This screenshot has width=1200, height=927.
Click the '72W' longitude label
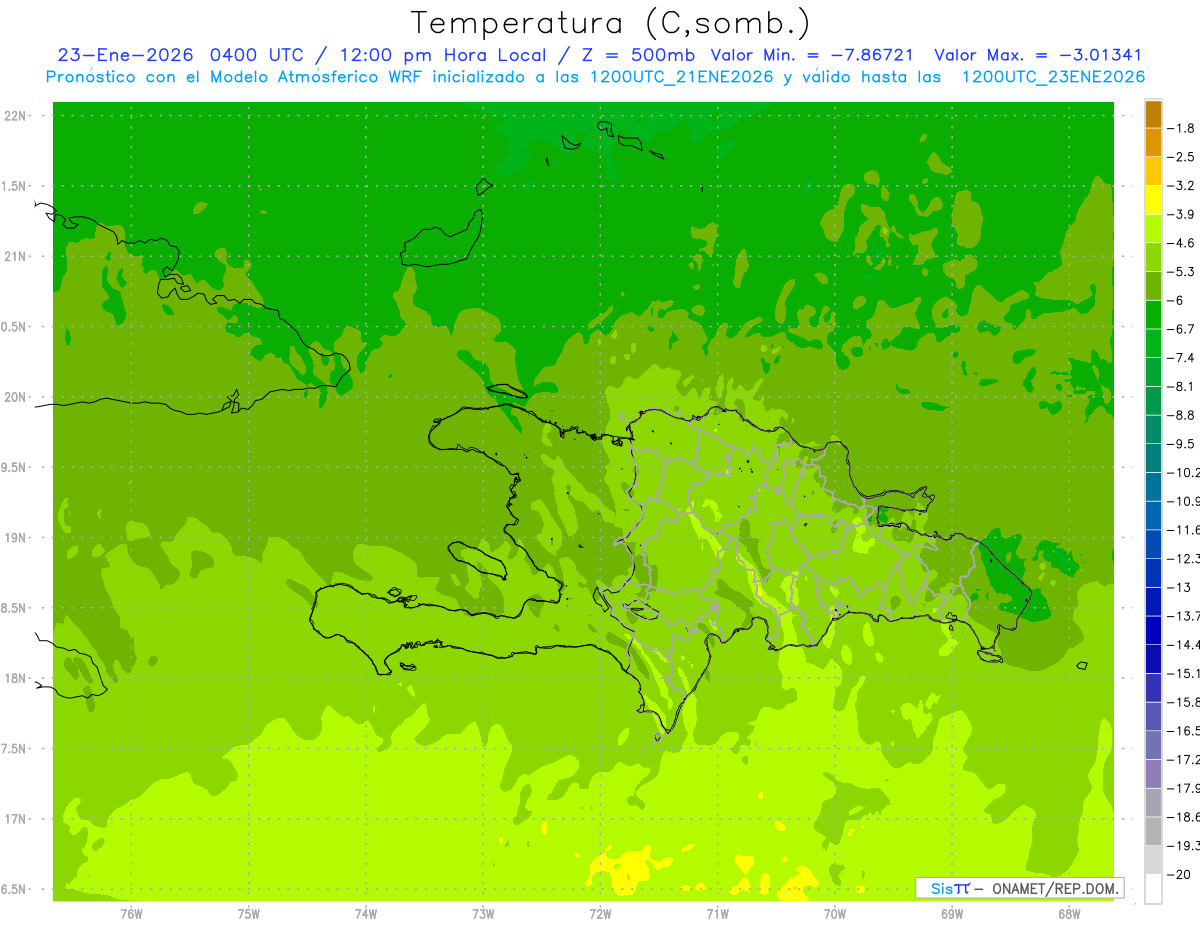click(600, 913)
